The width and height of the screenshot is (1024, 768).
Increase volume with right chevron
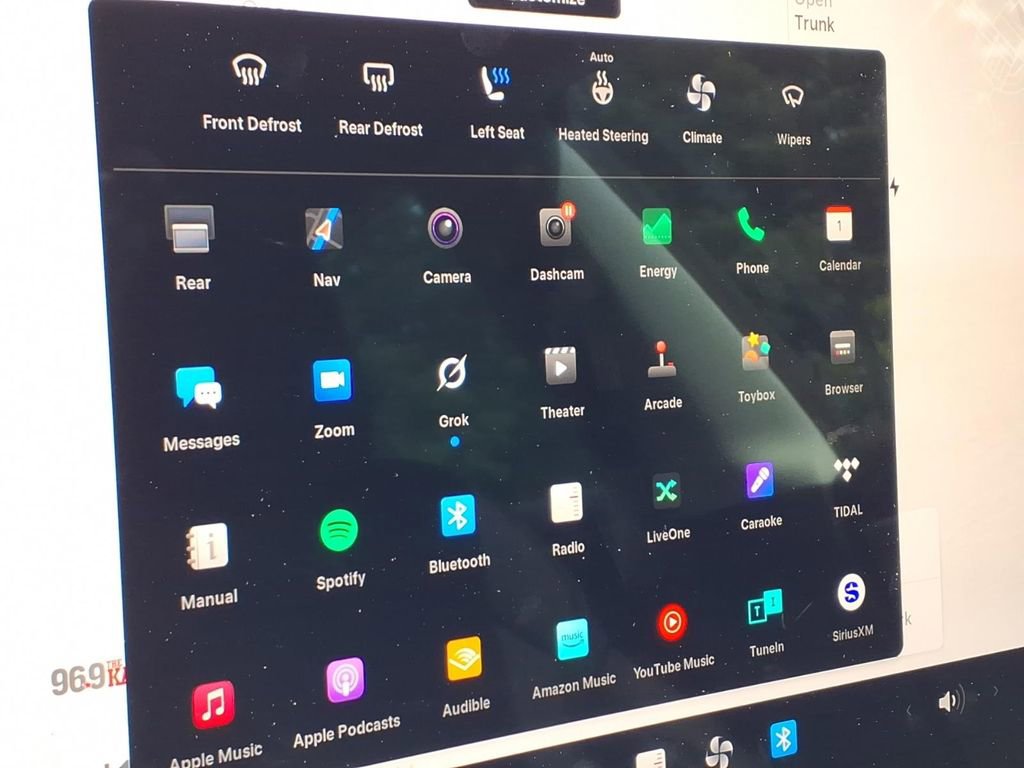[x=995, y=691]
